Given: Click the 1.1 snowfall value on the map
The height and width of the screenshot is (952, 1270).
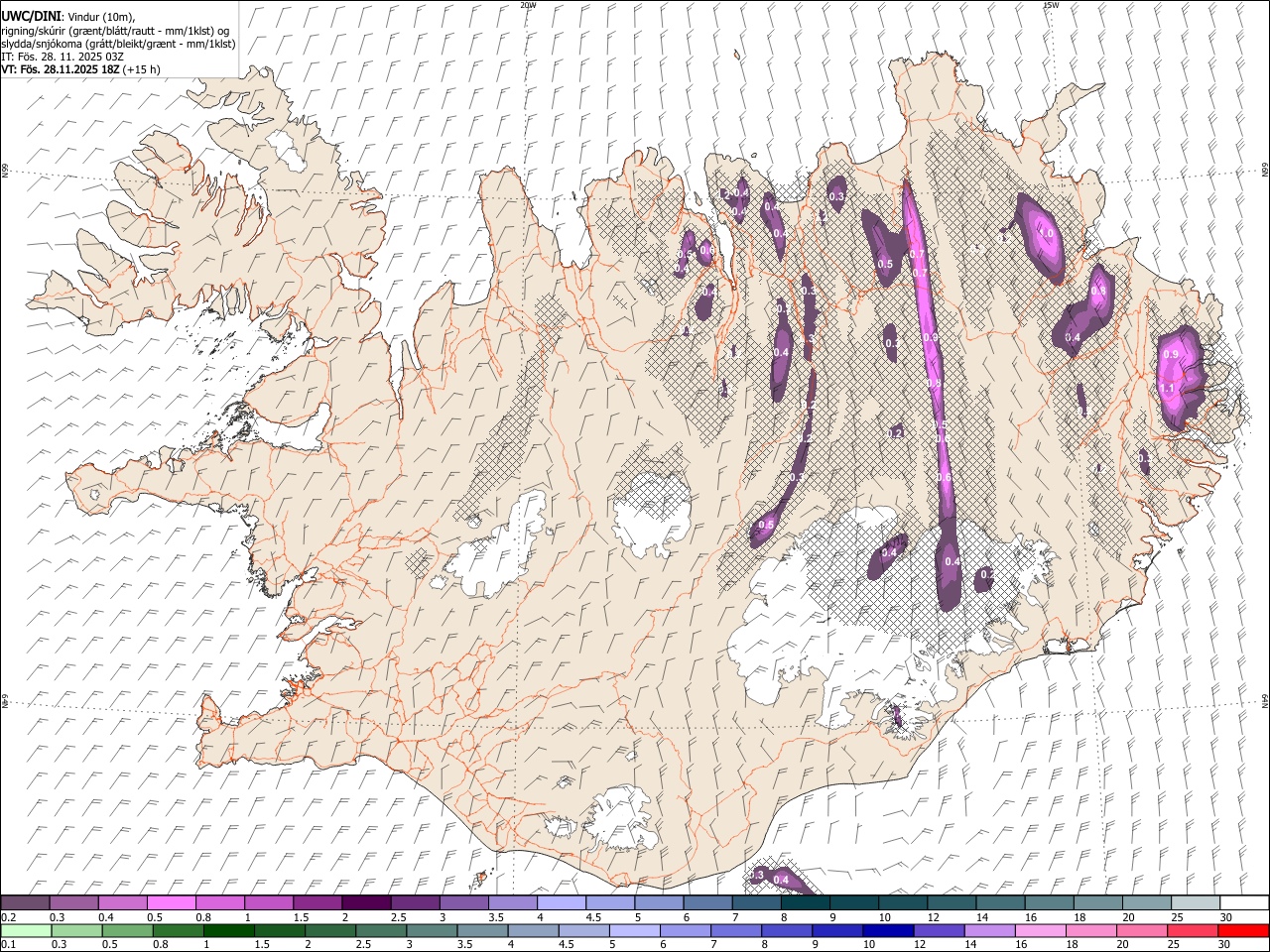Looking at the screenshot, I should 1167,388.
